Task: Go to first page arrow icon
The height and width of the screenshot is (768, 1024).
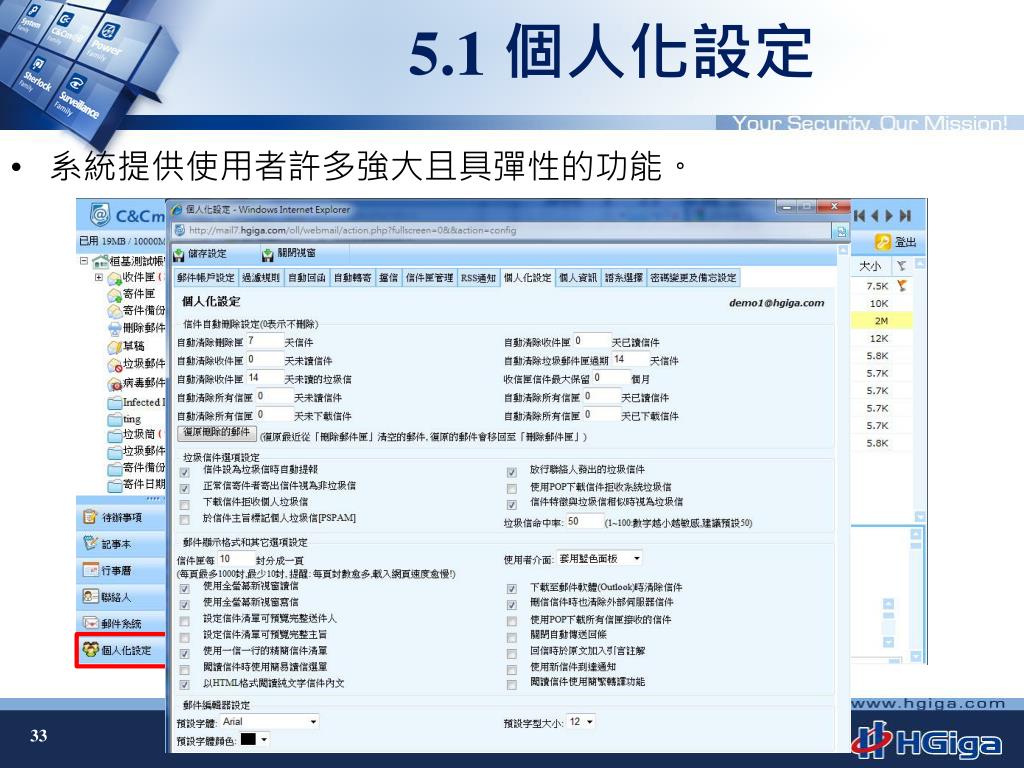Action: pyautogui.click(x=860, y=216)
